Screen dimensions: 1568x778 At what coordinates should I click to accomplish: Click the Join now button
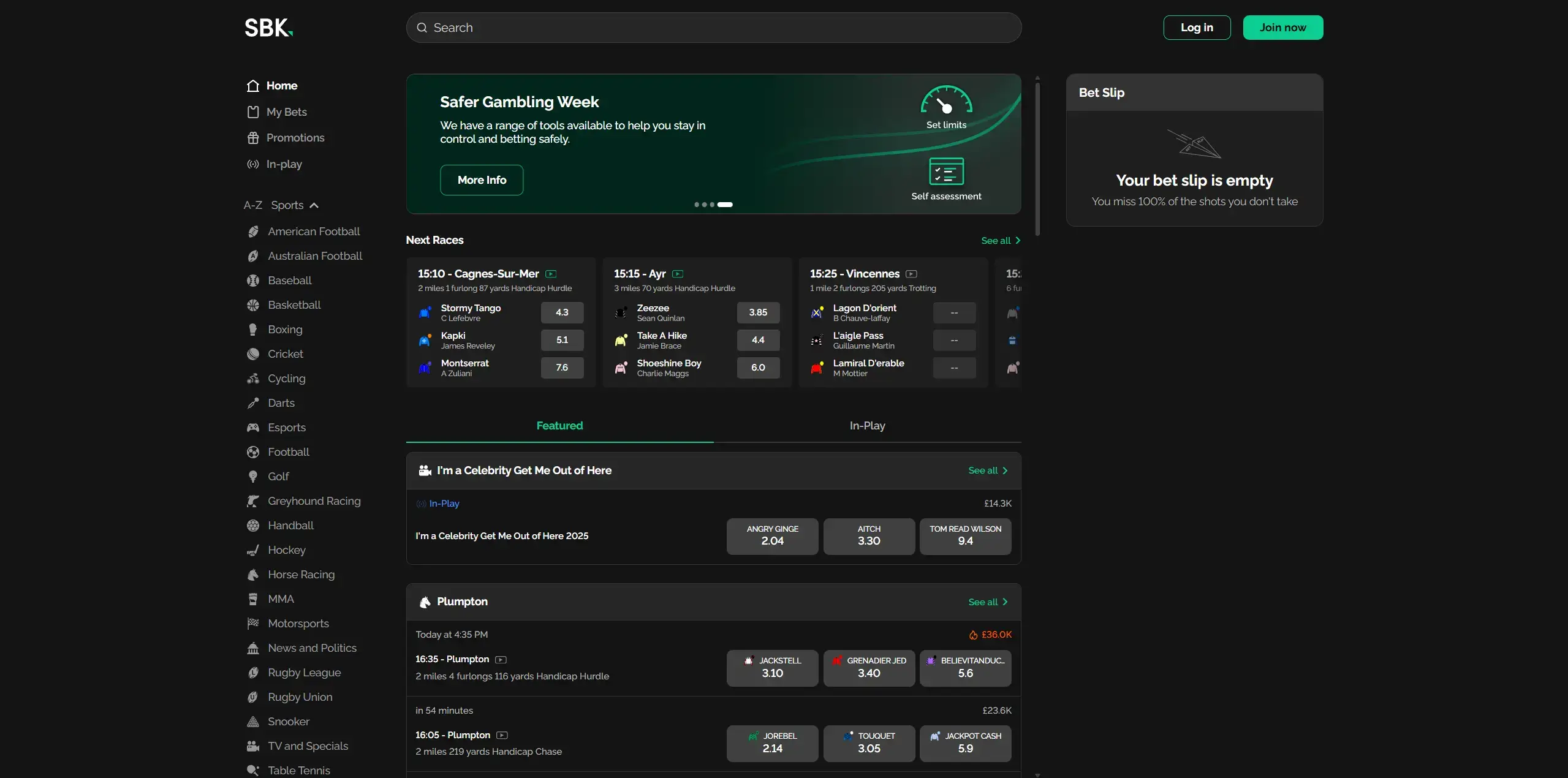pos(1282,28)
